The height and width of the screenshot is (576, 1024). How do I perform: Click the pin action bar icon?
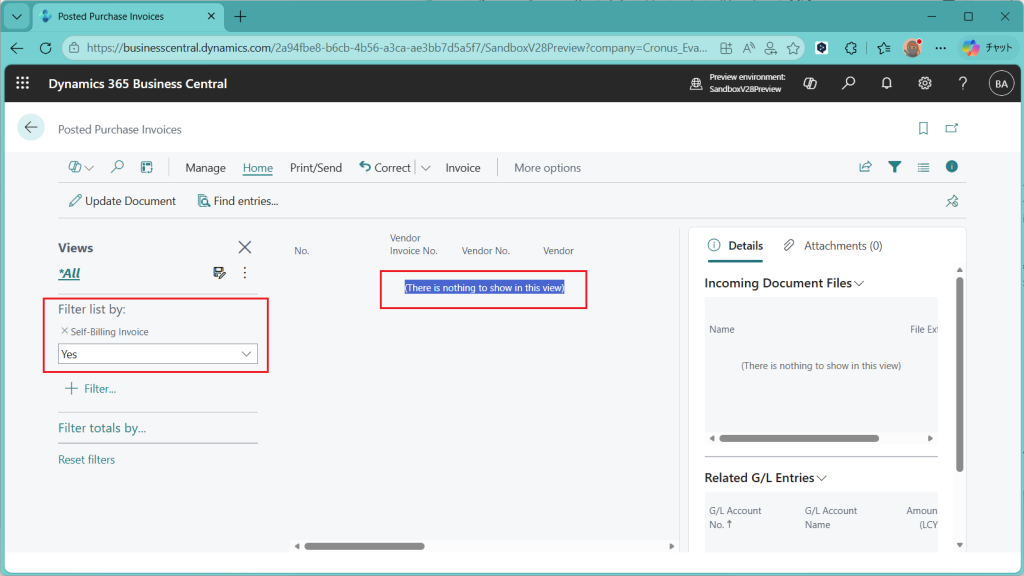click(952, 201)
